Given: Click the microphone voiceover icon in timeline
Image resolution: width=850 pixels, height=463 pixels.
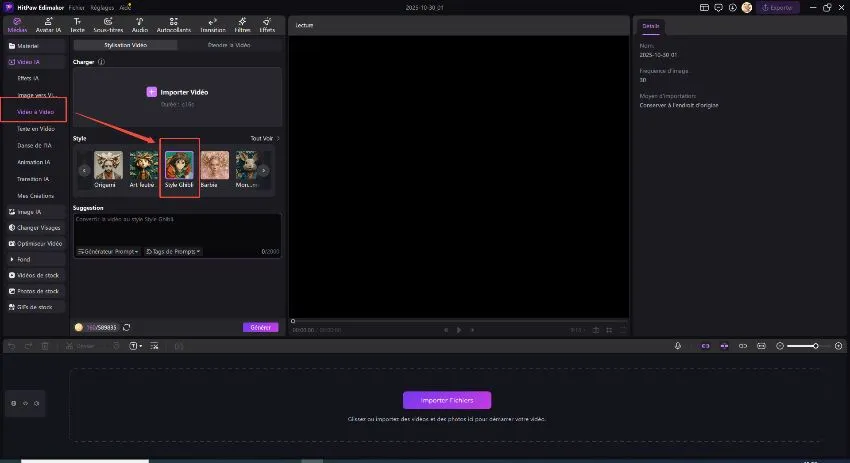Looking at the screenshot, I should [678, 345].
